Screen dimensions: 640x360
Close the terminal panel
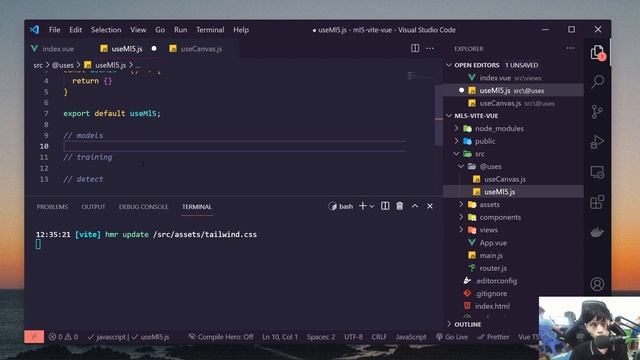(x=430, y=206)
